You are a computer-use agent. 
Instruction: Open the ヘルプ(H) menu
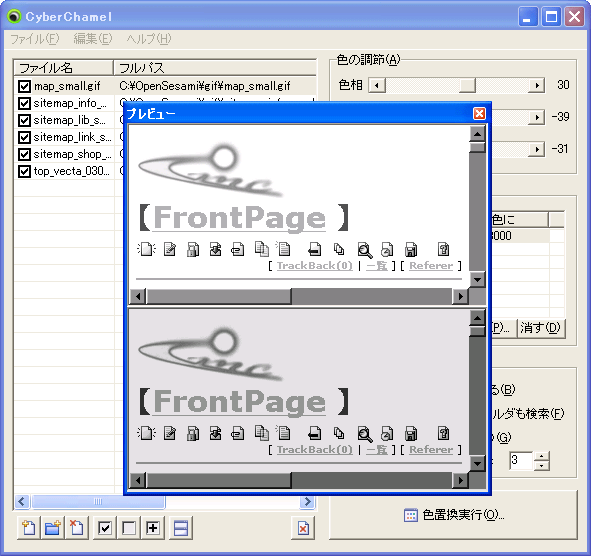point(149,39)
